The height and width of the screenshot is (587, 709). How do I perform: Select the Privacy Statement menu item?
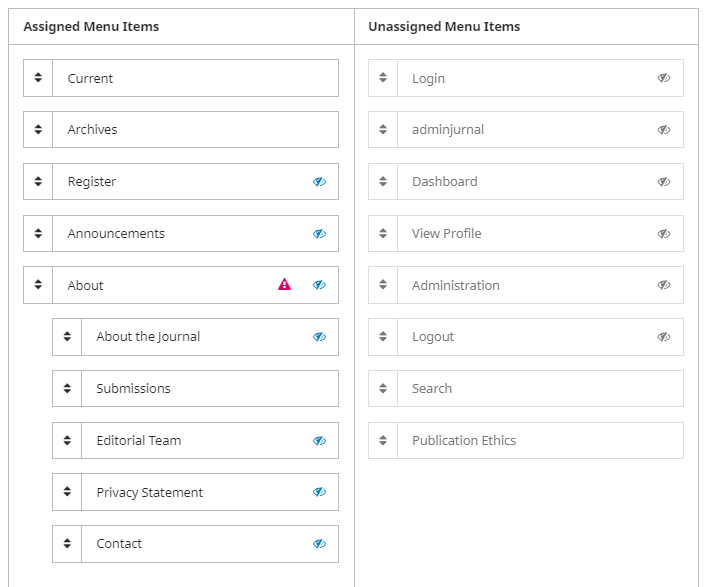coord(149,493)
